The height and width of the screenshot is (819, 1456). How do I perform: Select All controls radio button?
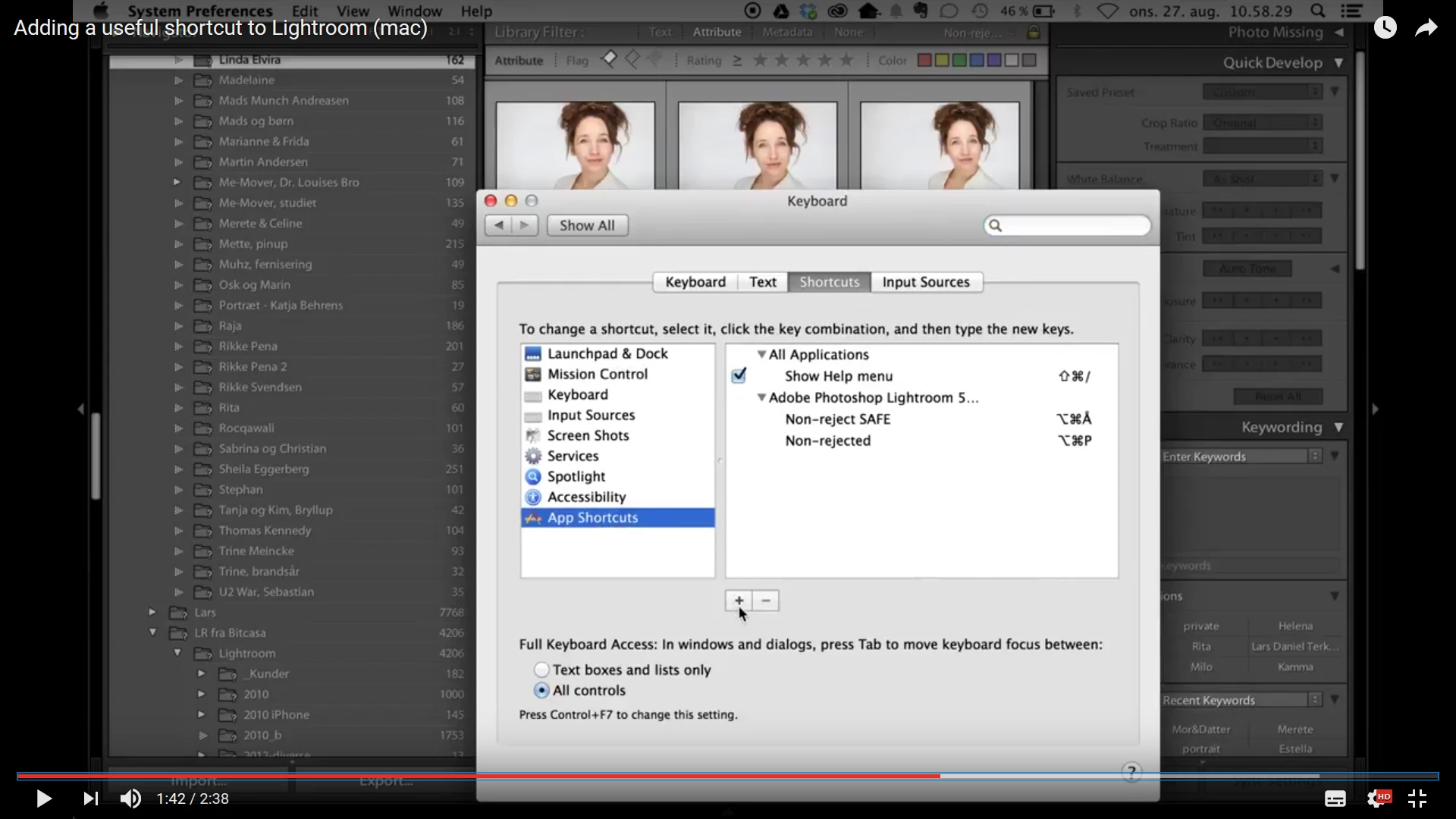(541, 690)
